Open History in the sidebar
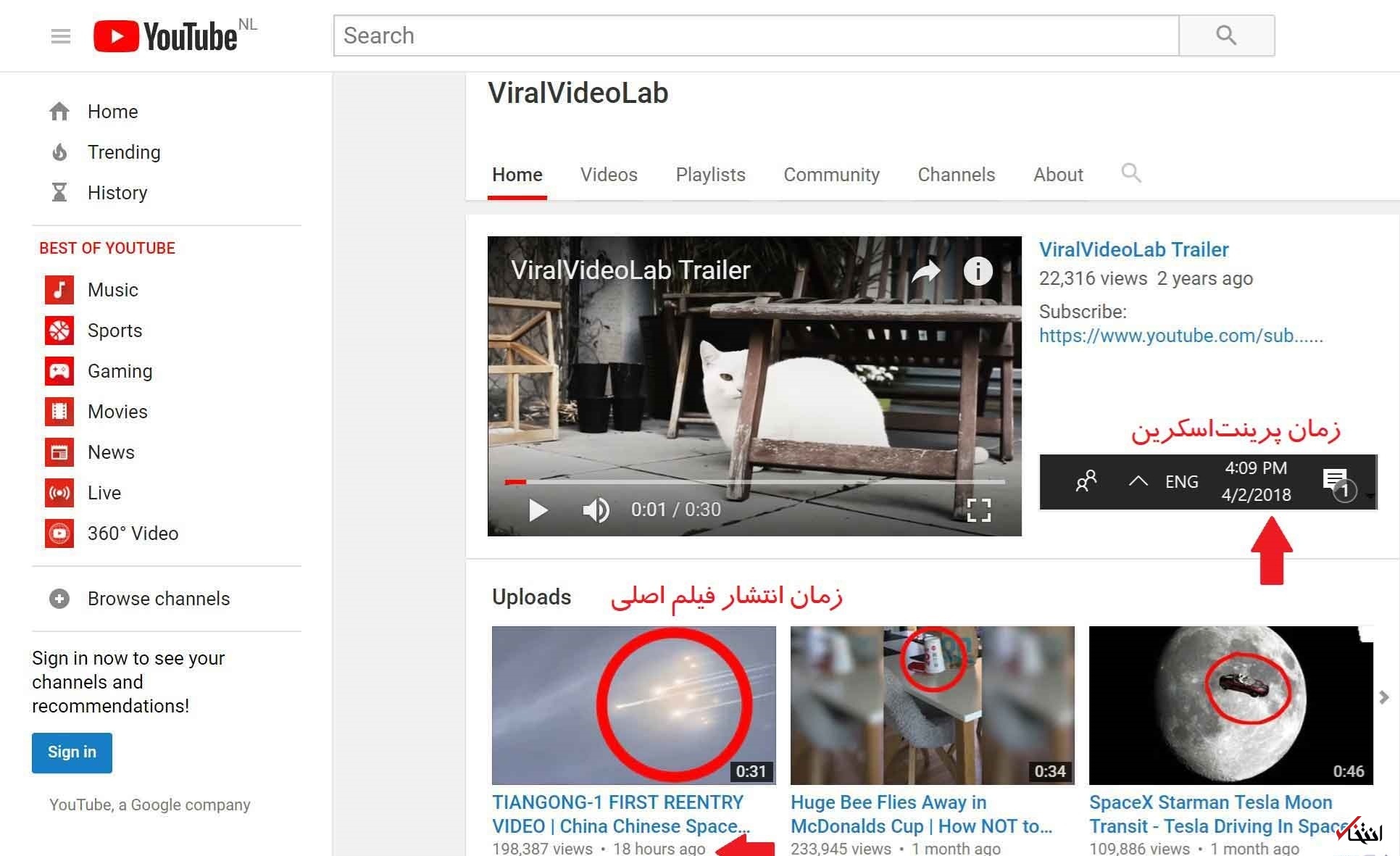1400x856 pixels. 117,193
